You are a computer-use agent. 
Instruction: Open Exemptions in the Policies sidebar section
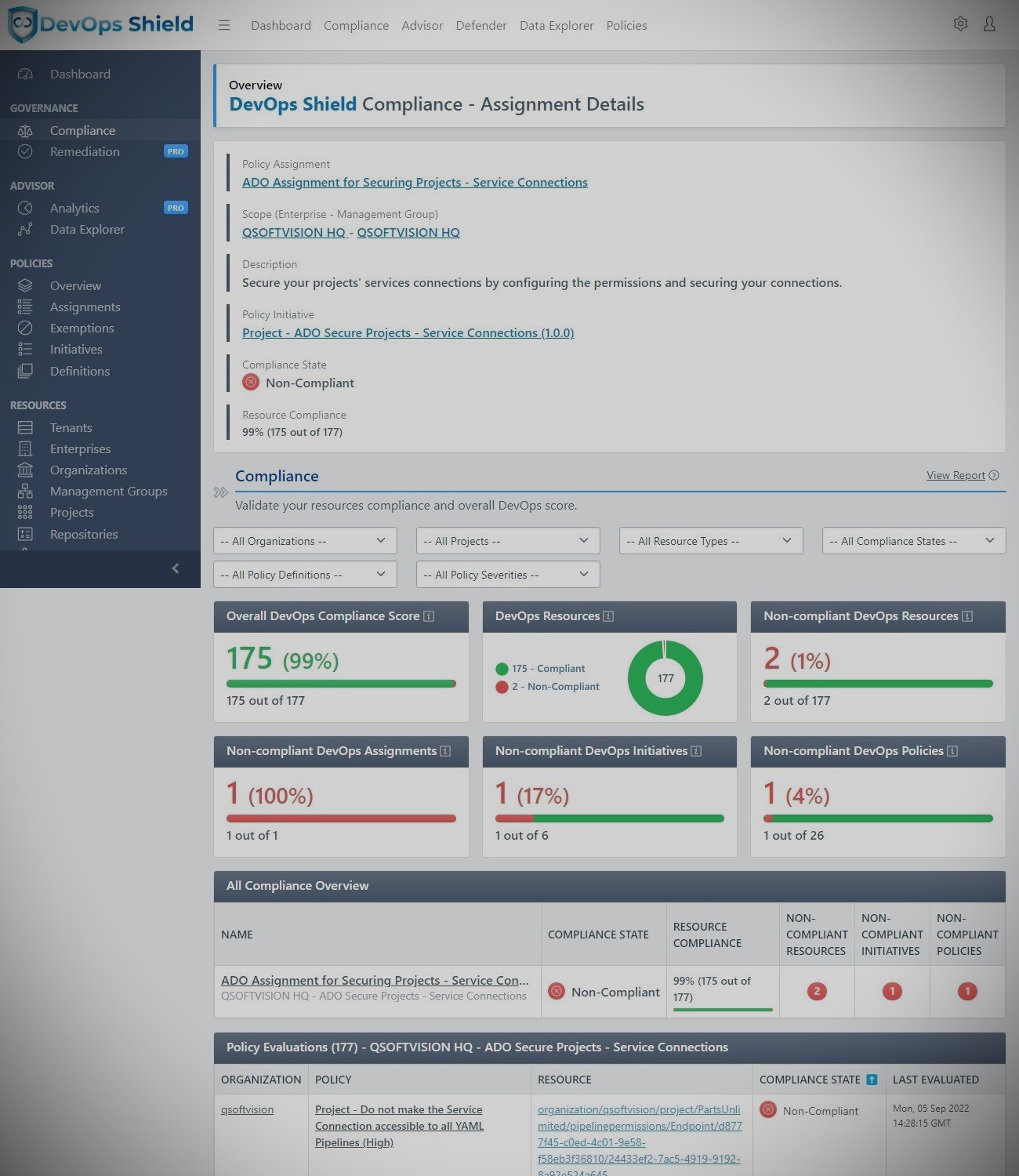pyautogui.click(x=82, y=328)
